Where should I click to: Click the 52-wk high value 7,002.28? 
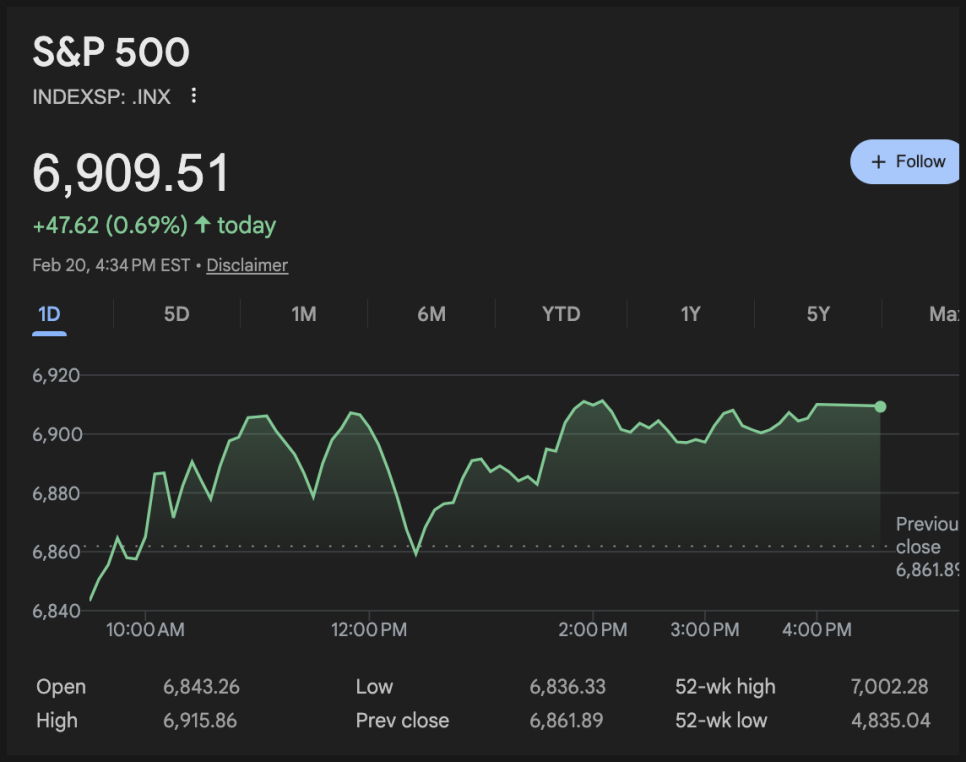pos(887,687)
